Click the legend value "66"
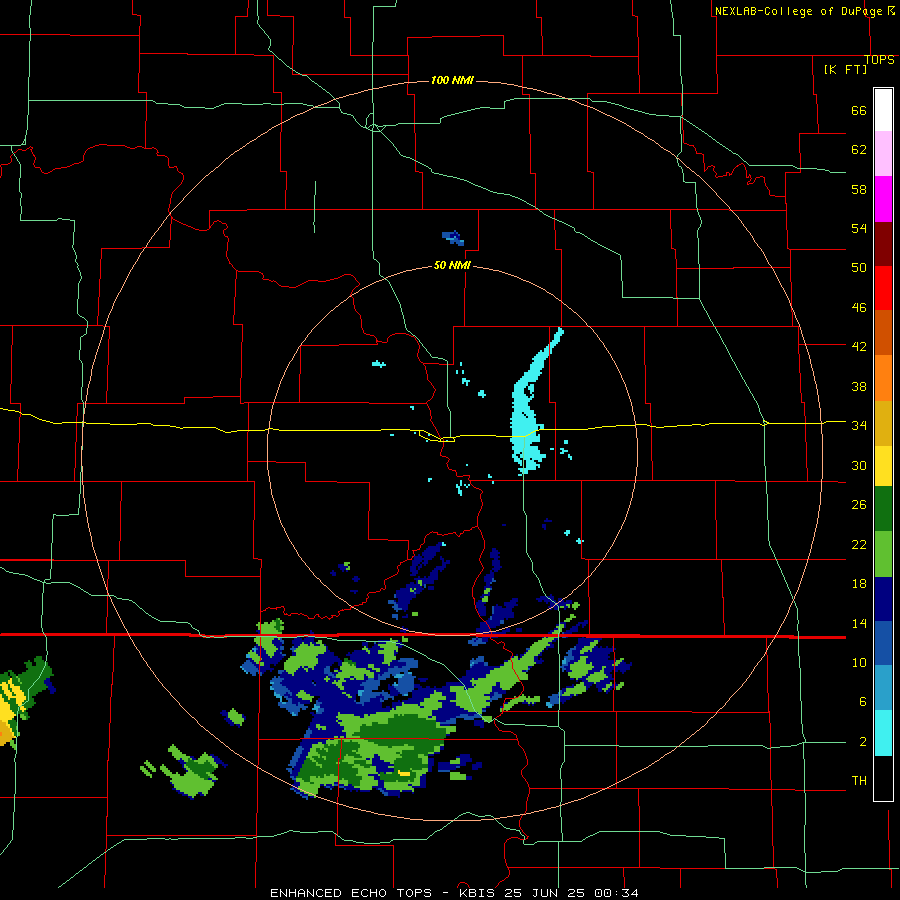The image size is (900, 900). [x=859, y=111]
